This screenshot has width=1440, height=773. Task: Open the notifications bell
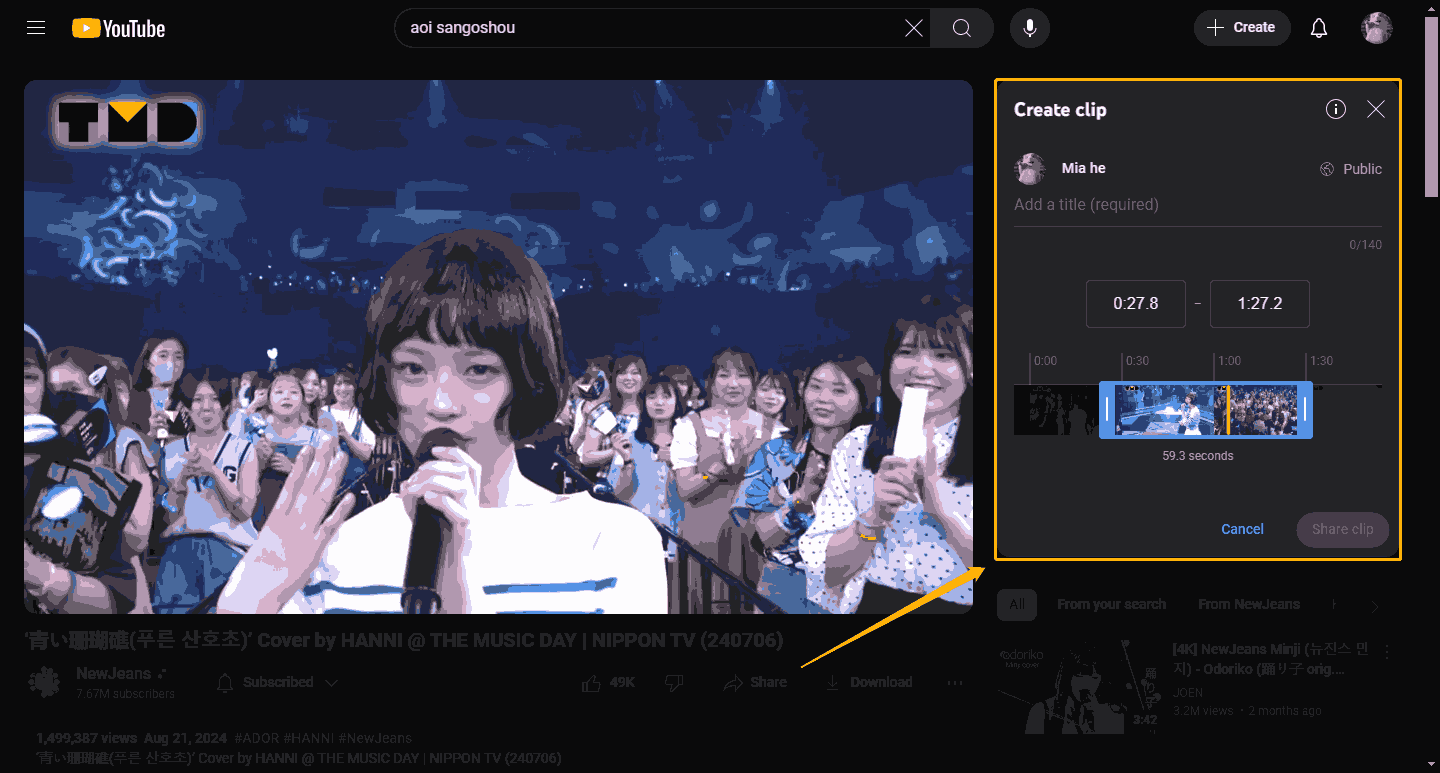[x=1319, y=28]
